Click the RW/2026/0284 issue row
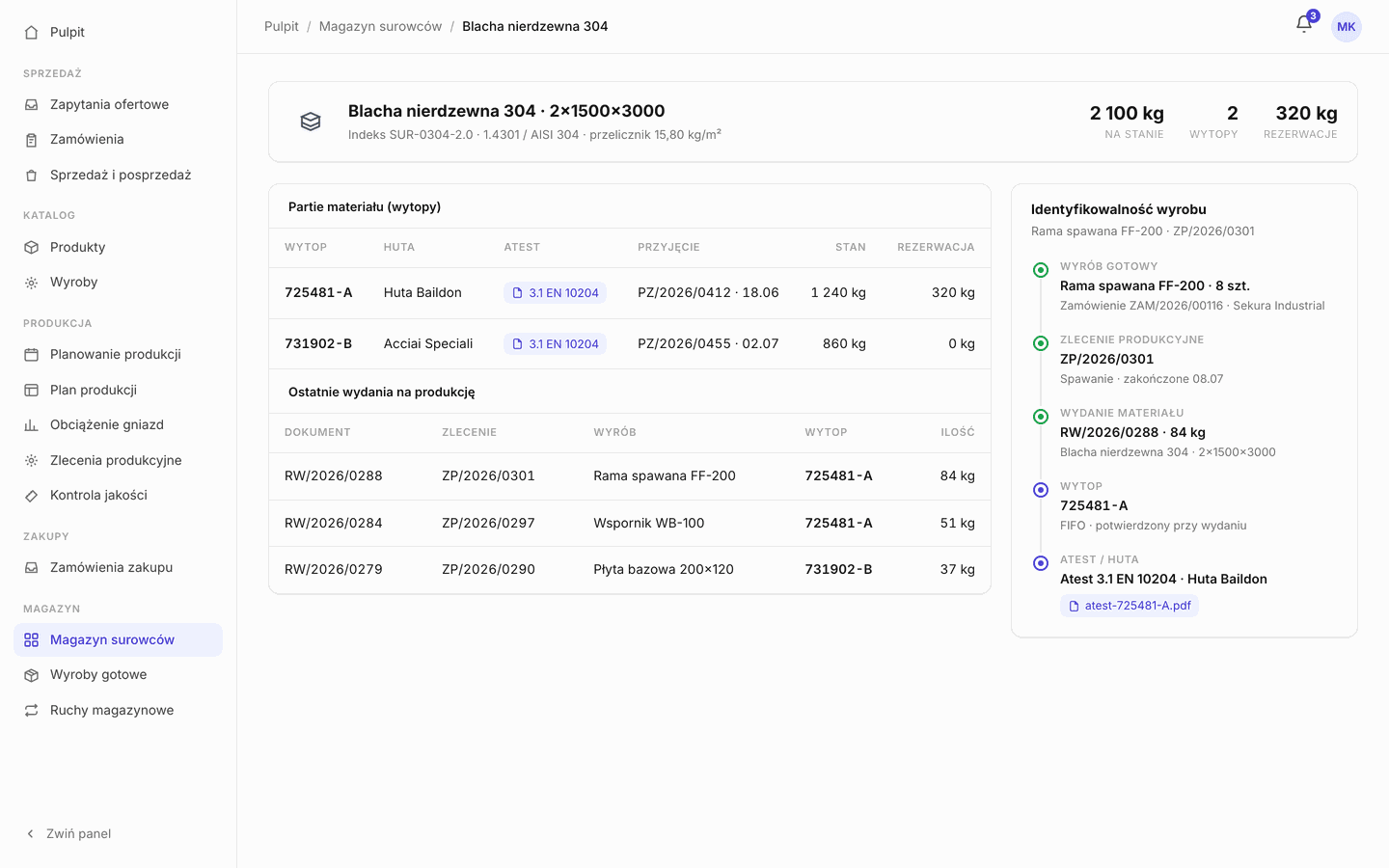The width and height of the screenshot is (1389, 868). coord(630,524)
